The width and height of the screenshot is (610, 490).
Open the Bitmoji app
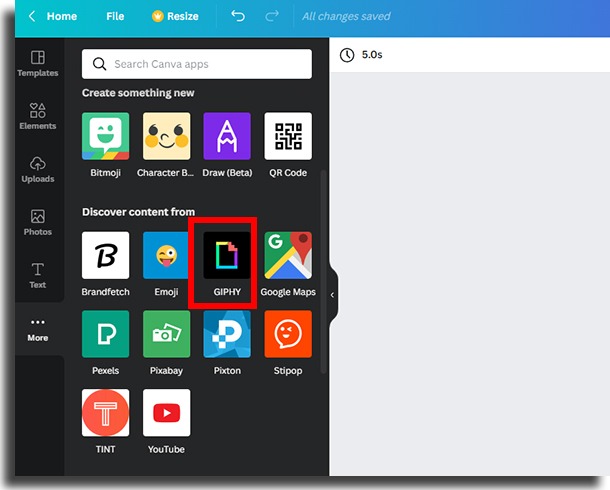[105, 136]
